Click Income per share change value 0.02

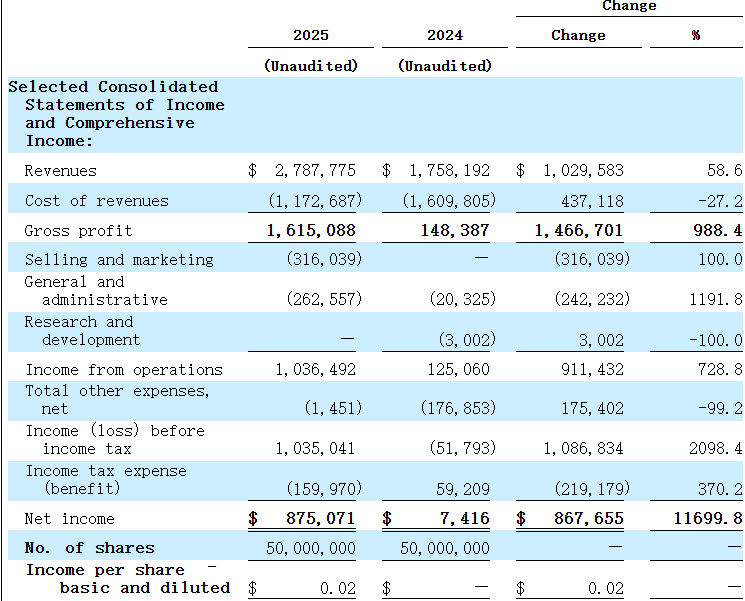[606, 588]
